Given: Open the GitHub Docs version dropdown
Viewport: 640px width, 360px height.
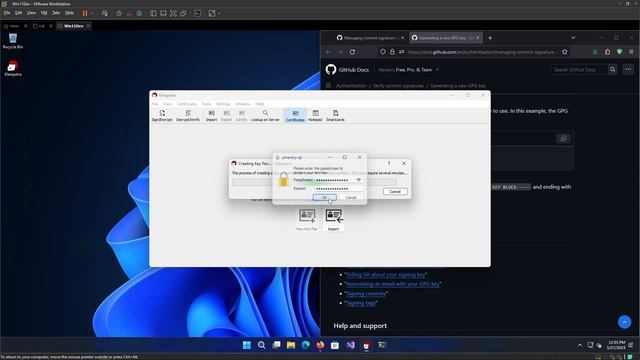Looking at the screenshot, I should point(409,70).
